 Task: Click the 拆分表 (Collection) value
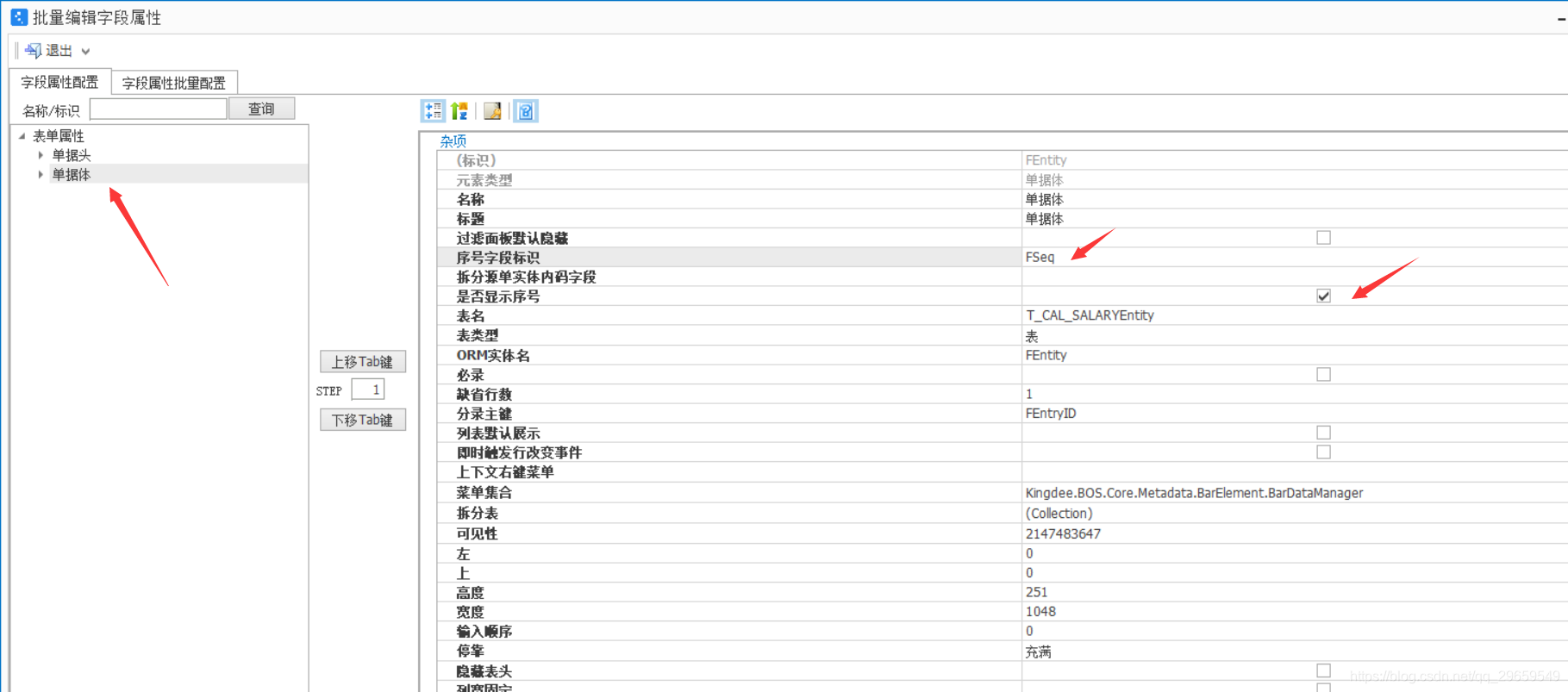point(1059,514)
